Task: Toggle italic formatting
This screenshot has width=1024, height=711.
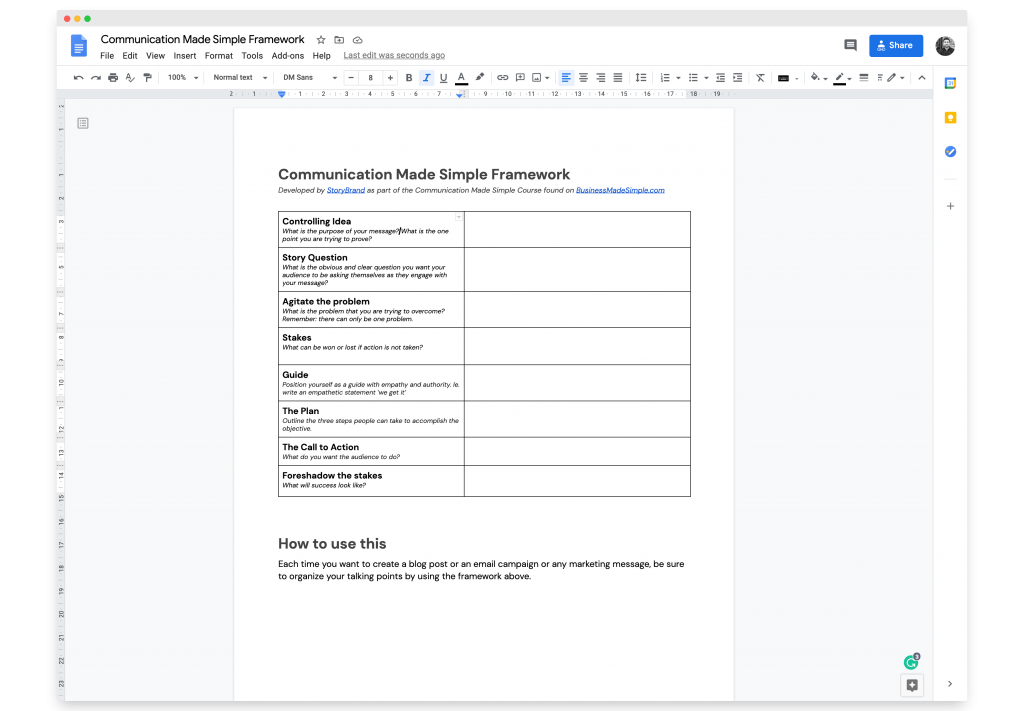Action: coord(426,78)
